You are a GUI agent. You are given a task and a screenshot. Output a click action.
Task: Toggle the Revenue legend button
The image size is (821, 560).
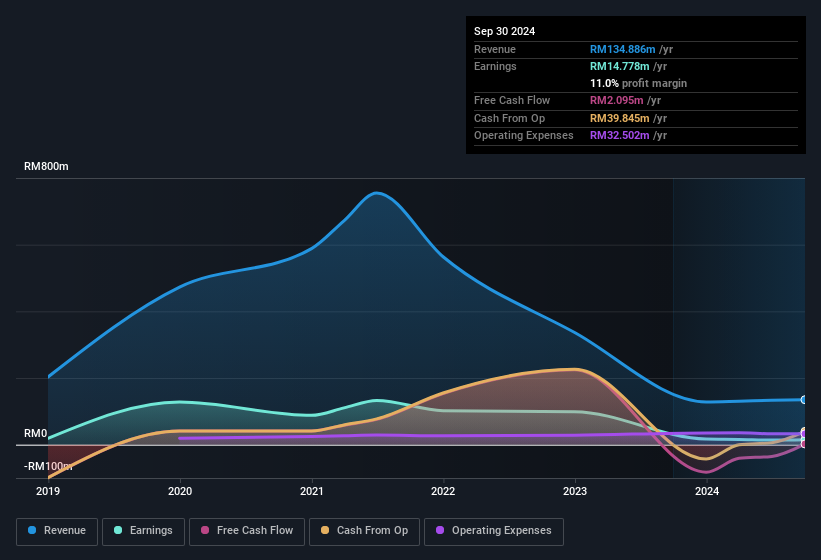coord(57,532)
